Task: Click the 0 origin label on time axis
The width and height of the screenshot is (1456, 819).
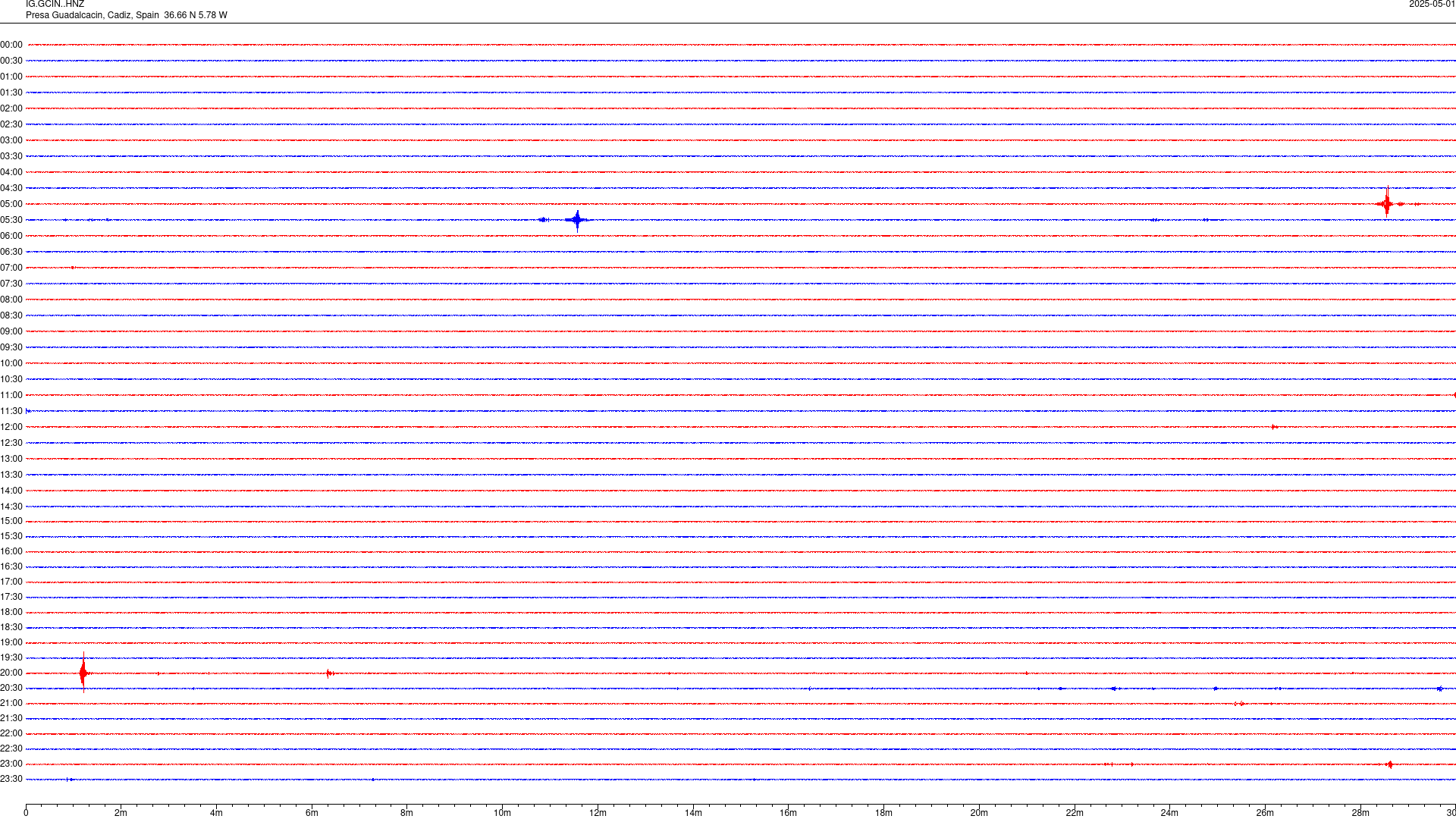Action: pyautogui.click(x=26, y=813)
